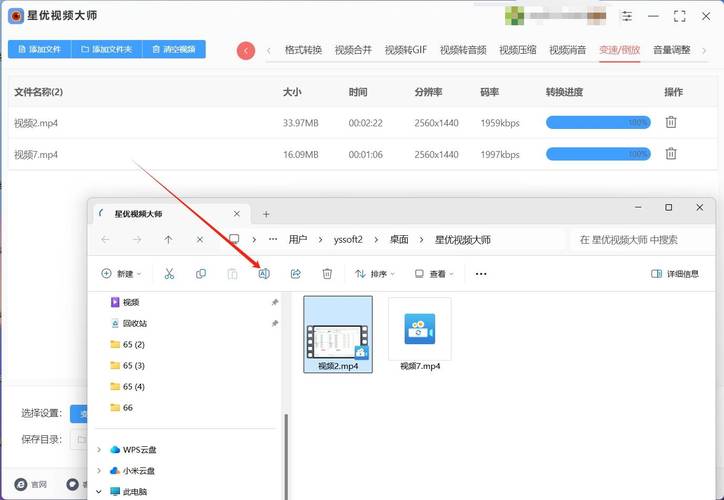Switch to the 视频合并 tab
Viewport: 724px width, 500px height.
pyautogui.click(x=353, y=50)
